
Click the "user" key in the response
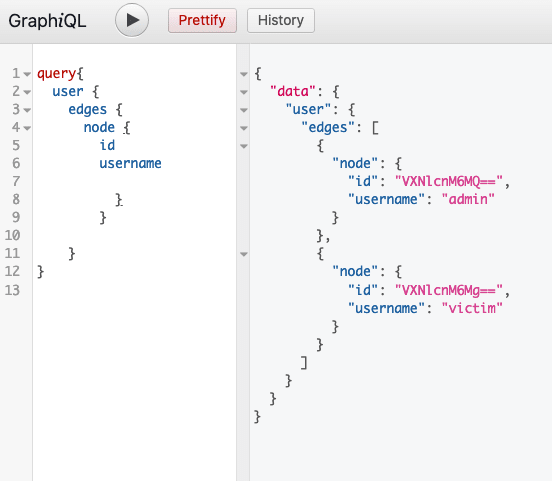tap(308, 110)
